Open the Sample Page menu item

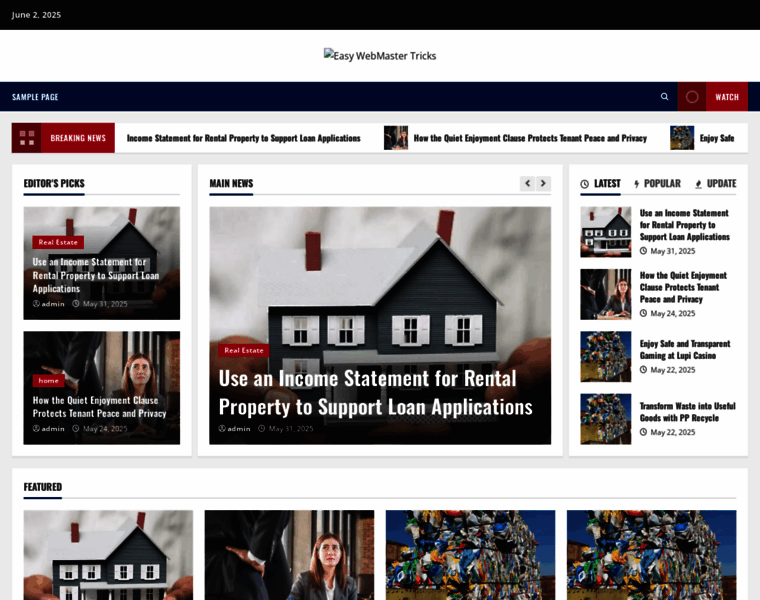point(35,97)
